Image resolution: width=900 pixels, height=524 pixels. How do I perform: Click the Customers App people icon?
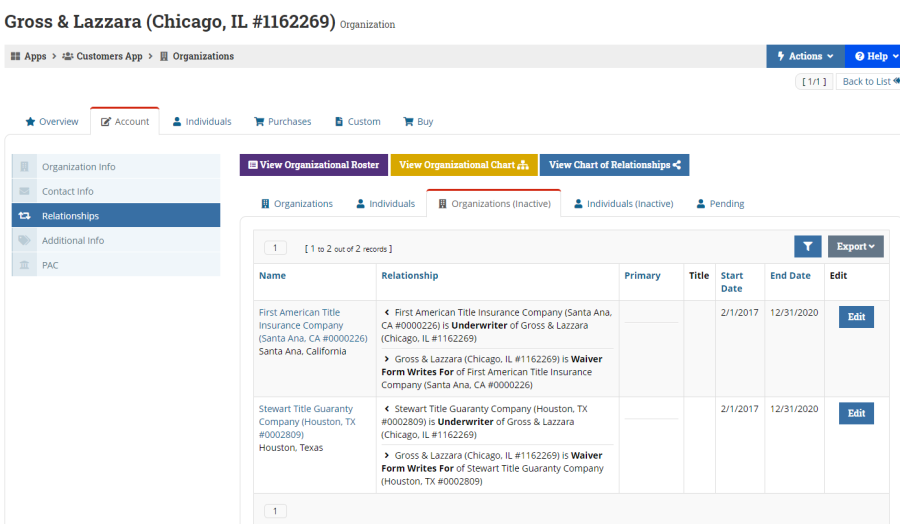68,56
